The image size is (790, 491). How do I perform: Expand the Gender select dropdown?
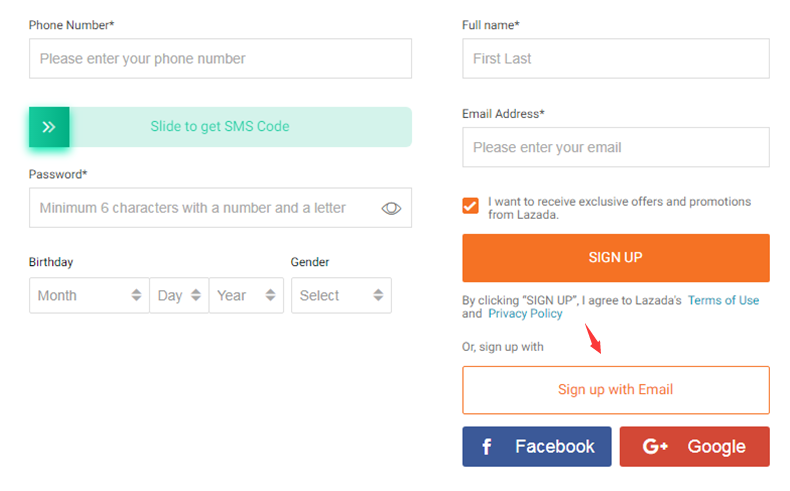[341, 295]
